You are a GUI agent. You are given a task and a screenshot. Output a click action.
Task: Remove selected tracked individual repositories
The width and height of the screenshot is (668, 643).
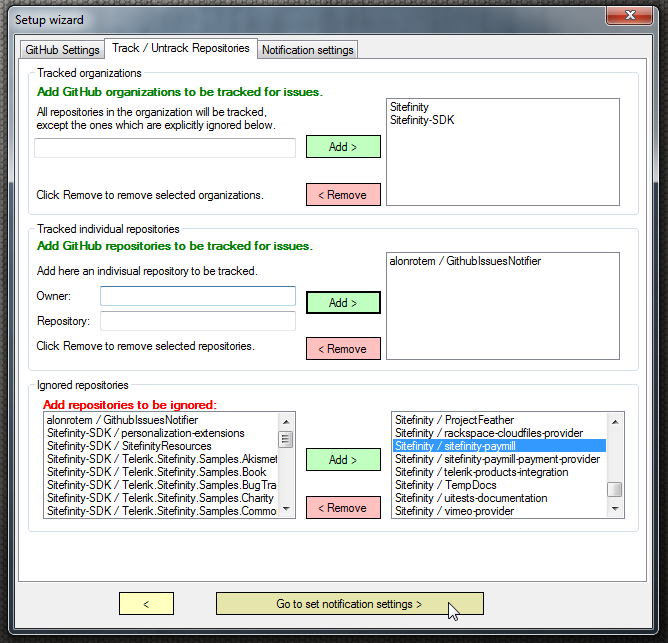click(343, 349)
